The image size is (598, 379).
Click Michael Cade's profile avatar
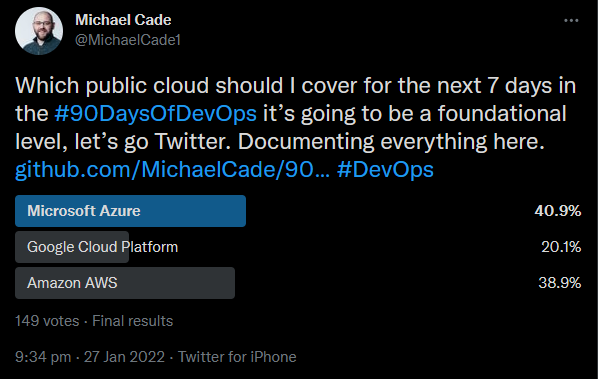tap(39, 31)
